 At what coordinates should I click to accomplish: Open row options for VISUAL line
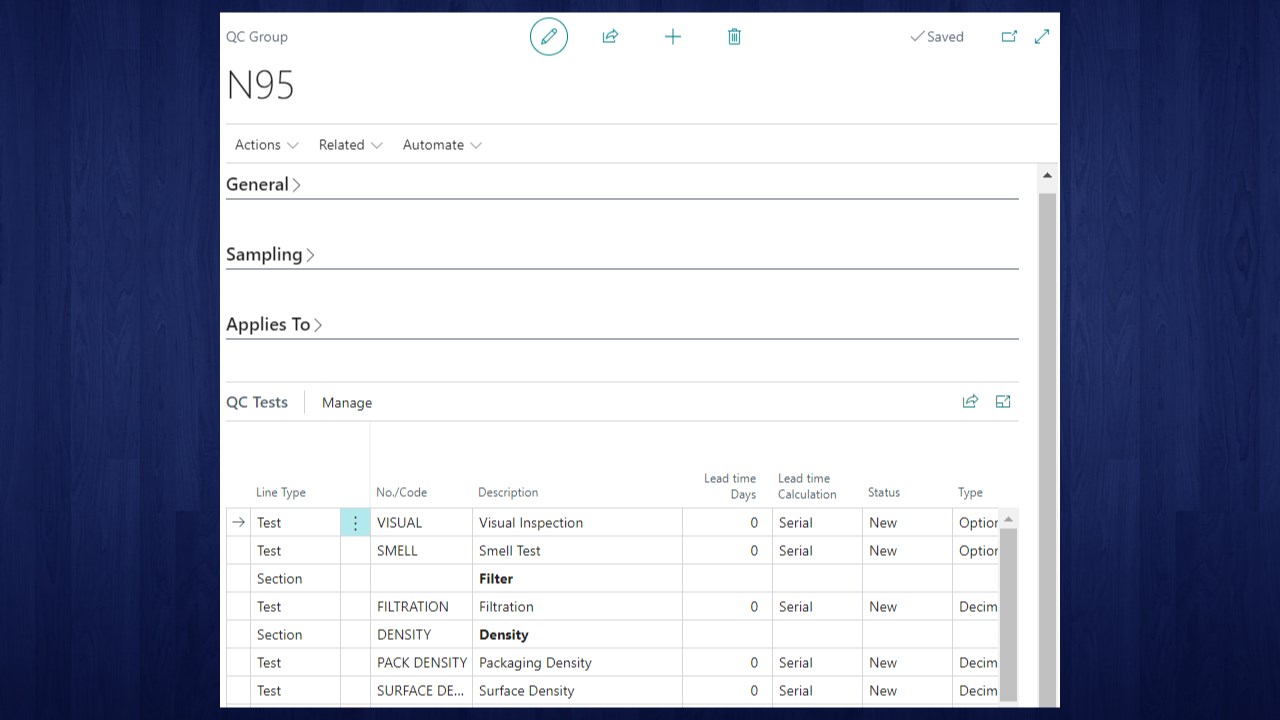[355, 523]
